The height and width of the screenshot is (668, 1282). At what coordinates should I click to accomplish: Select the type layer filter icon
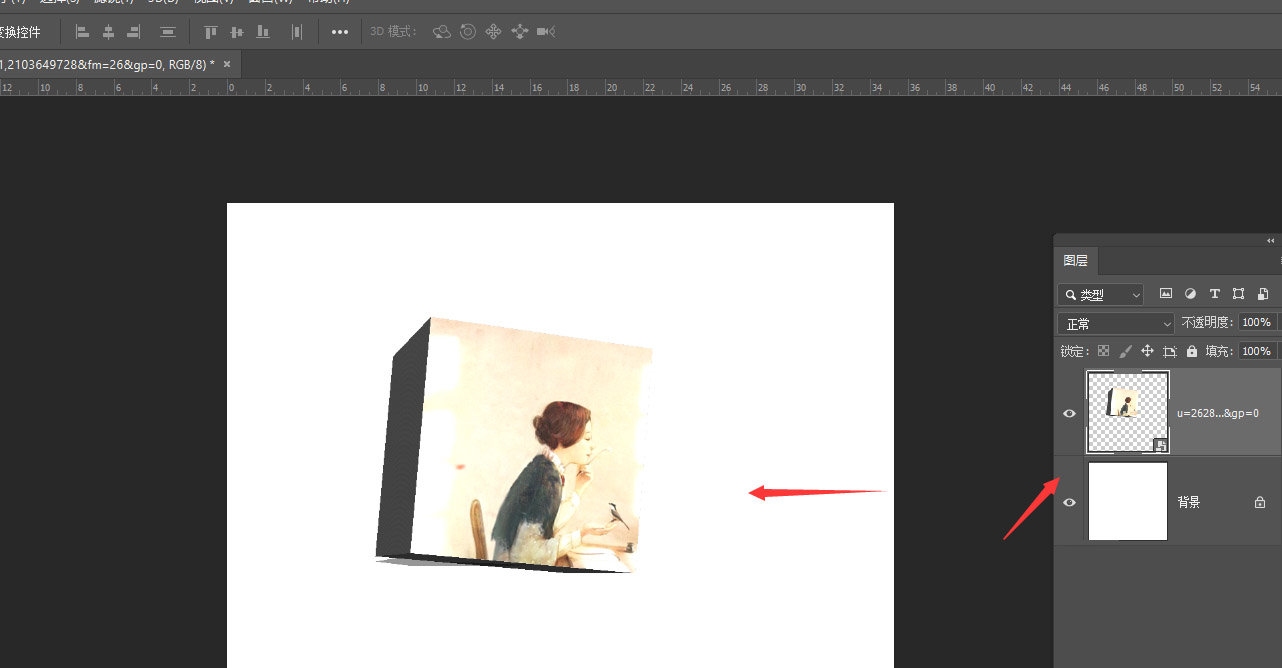coord(1214,294)
